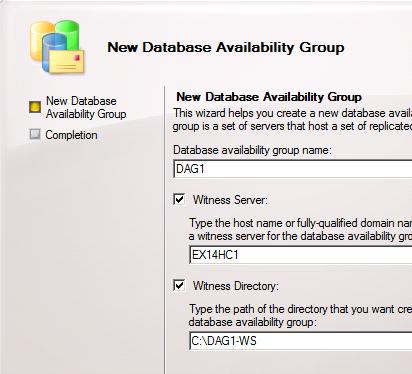Screen dimensions: 412x374
Task: Click the EX14HC1 witness server field
Action: click(x=301, y=255)
